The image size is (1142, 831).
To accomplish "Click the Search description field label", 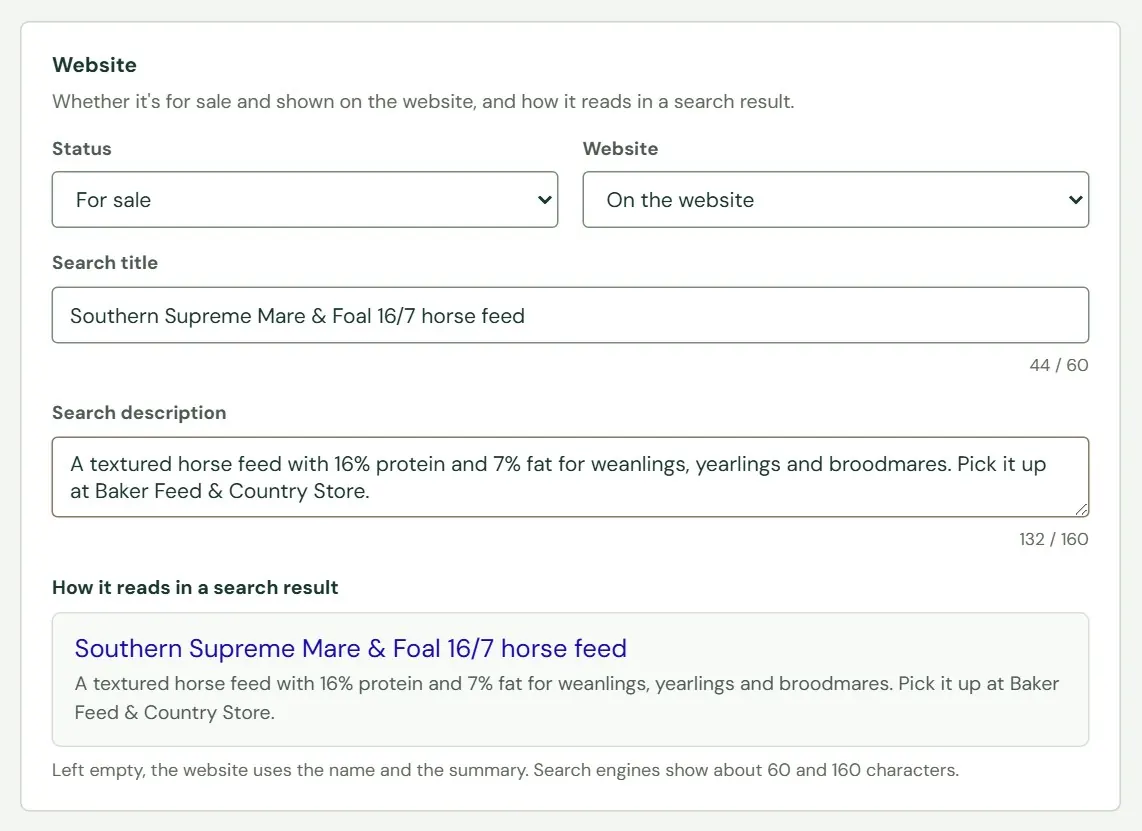I will tap(139, 413).
